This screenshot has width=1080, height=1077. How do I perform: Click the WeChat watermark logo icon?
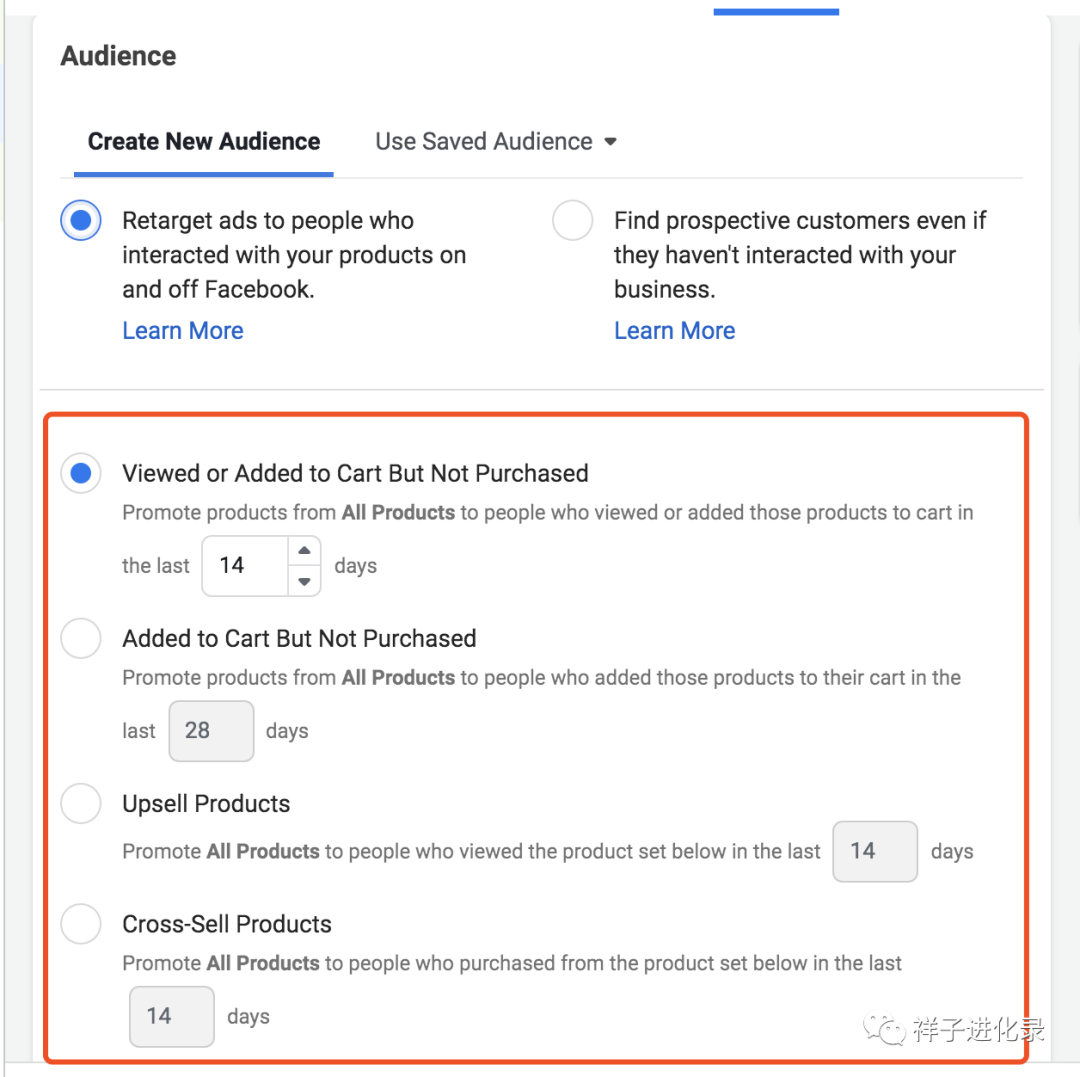pyautogui.click(x=884, y=1029)
